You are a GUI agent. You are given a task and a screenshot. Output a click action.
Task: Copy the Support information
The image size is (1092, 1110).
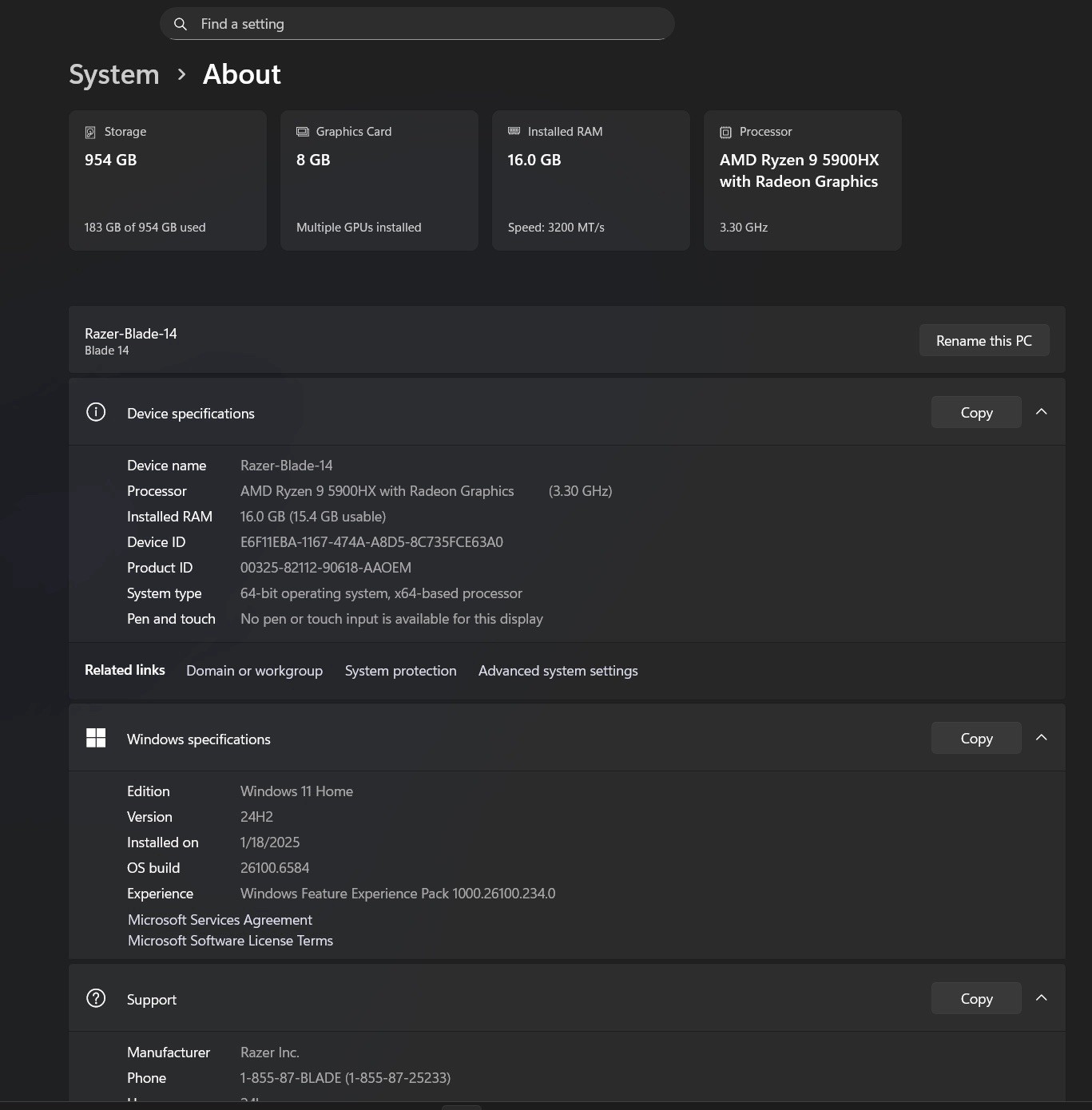point(976,998)
